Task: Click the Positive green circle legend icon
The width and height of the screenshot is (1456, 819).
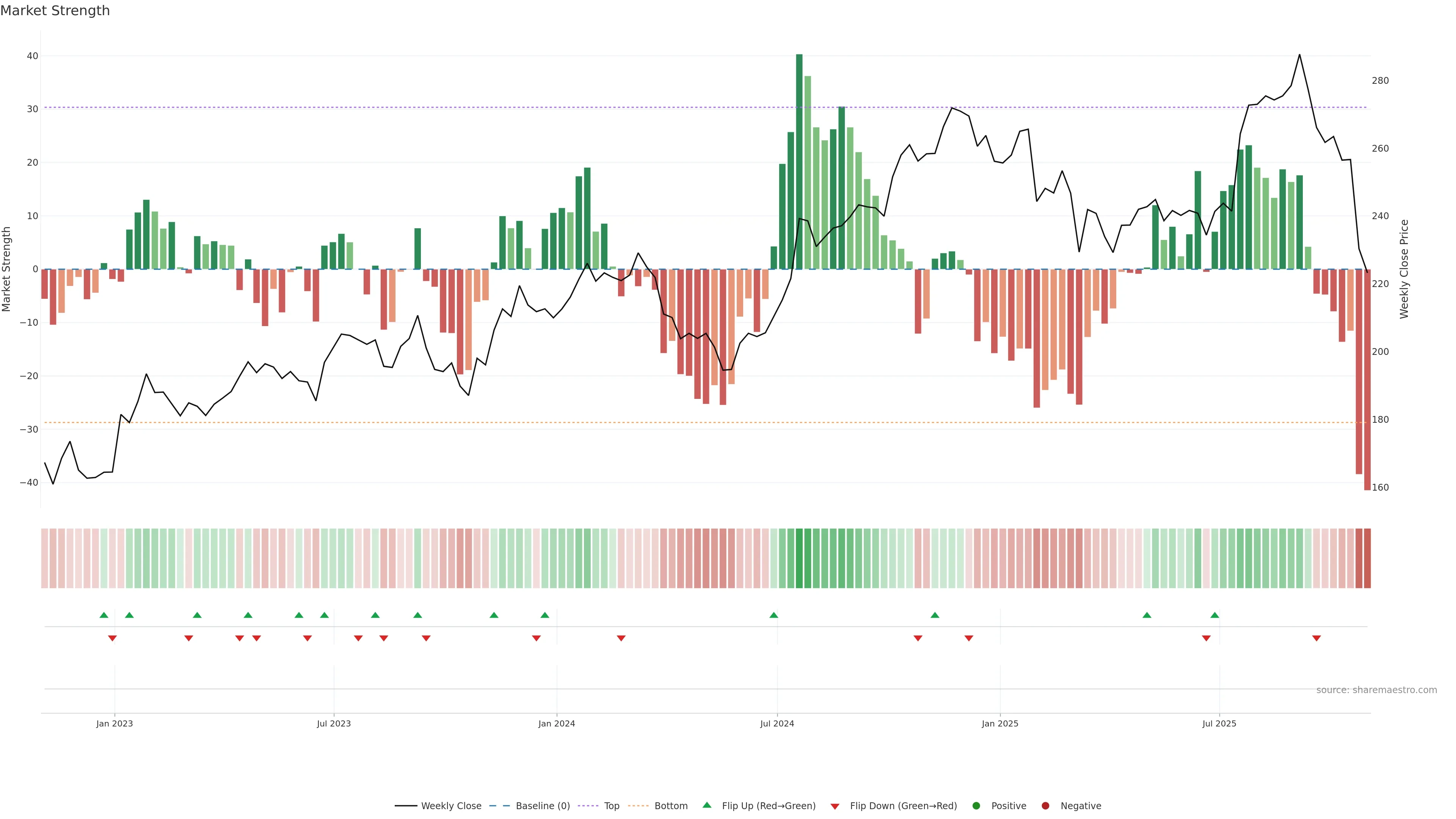Action: pos(976,805)
